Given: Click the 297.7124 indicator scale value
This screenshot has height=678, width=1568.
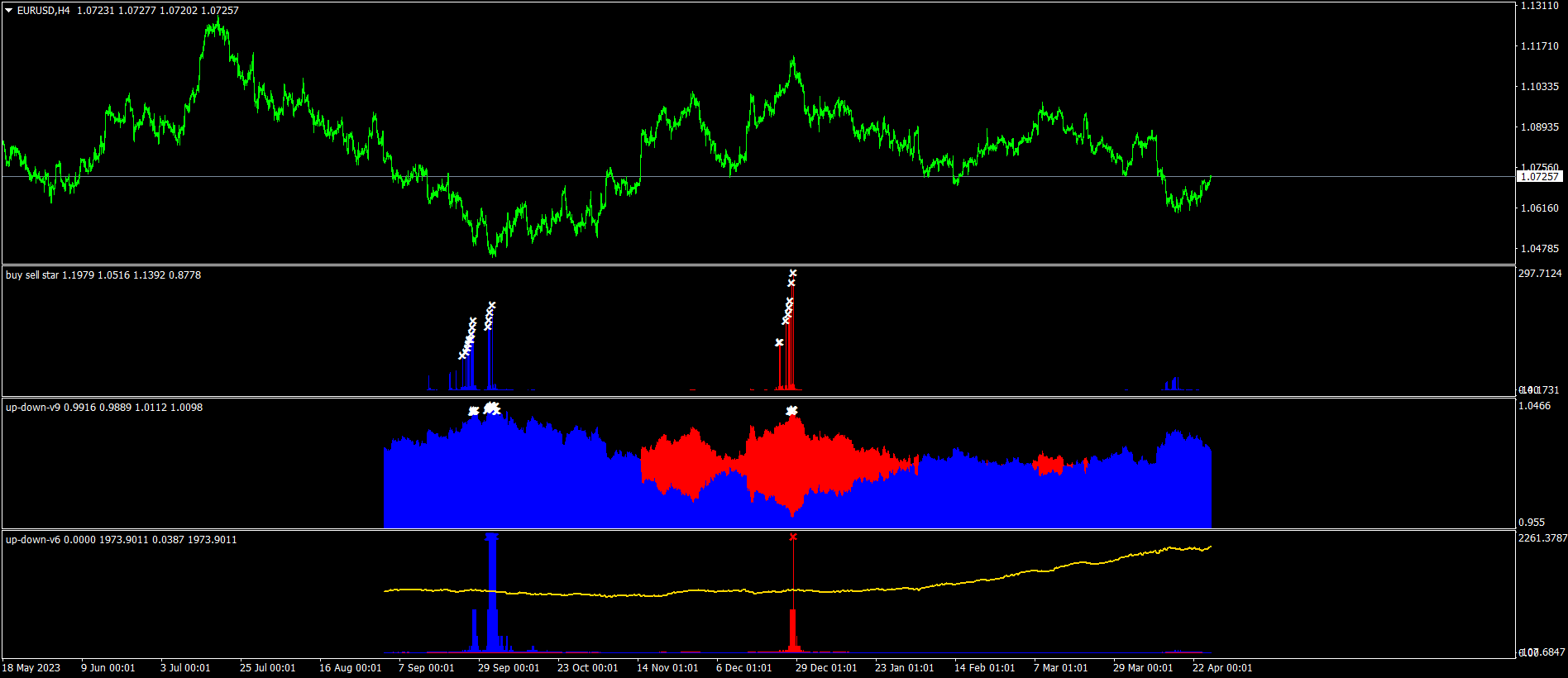Looking at the screenshot, I should 1540,274.
